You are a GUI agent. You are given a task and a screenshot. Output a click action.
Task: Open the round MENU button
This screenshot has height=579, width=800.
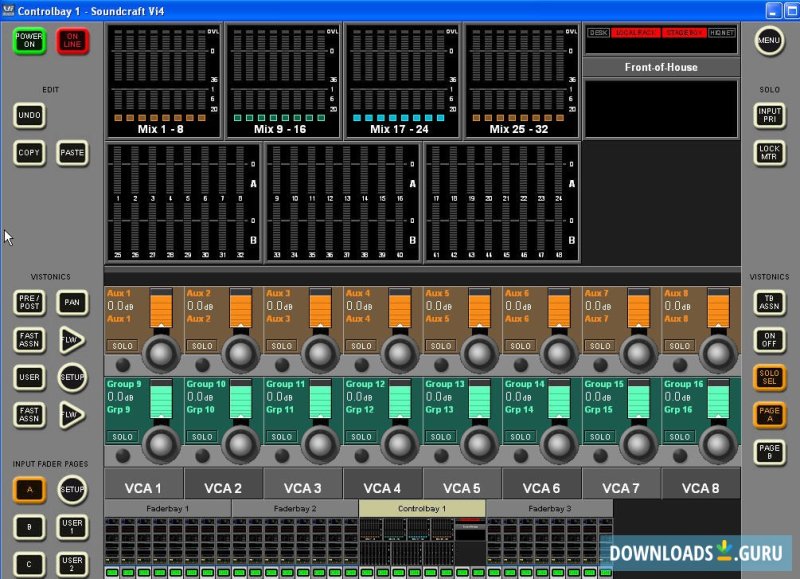(x=769, y=40)
